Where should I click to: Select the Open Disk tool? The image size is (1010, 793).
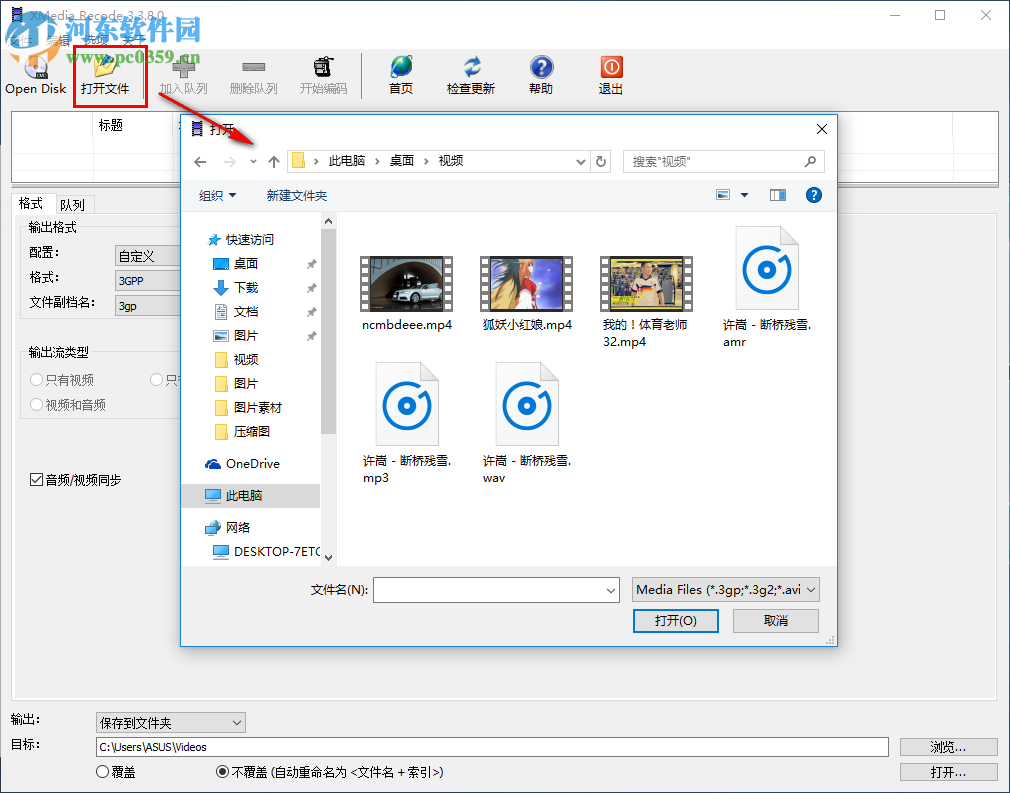[35, 75]
